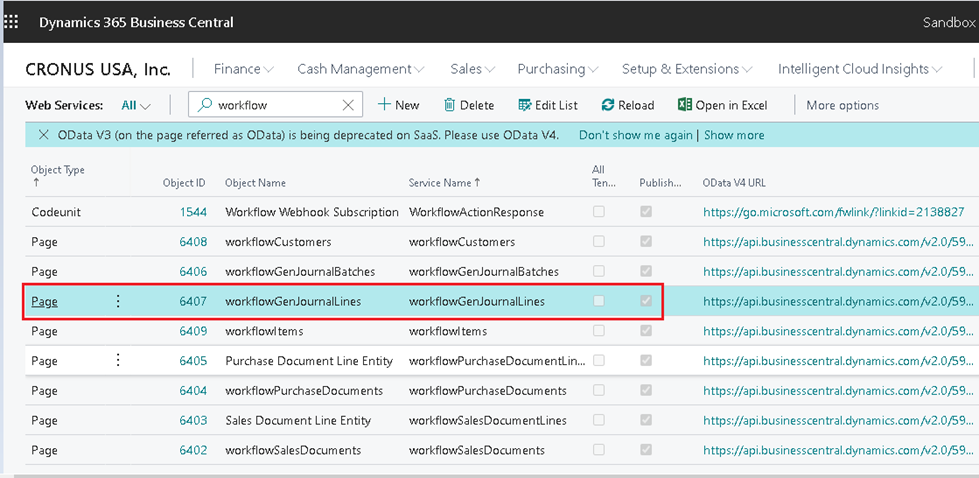Select workflowGenJournalBatches object name cell
This screenshot has width=979, height=478.
click(300, 271)
